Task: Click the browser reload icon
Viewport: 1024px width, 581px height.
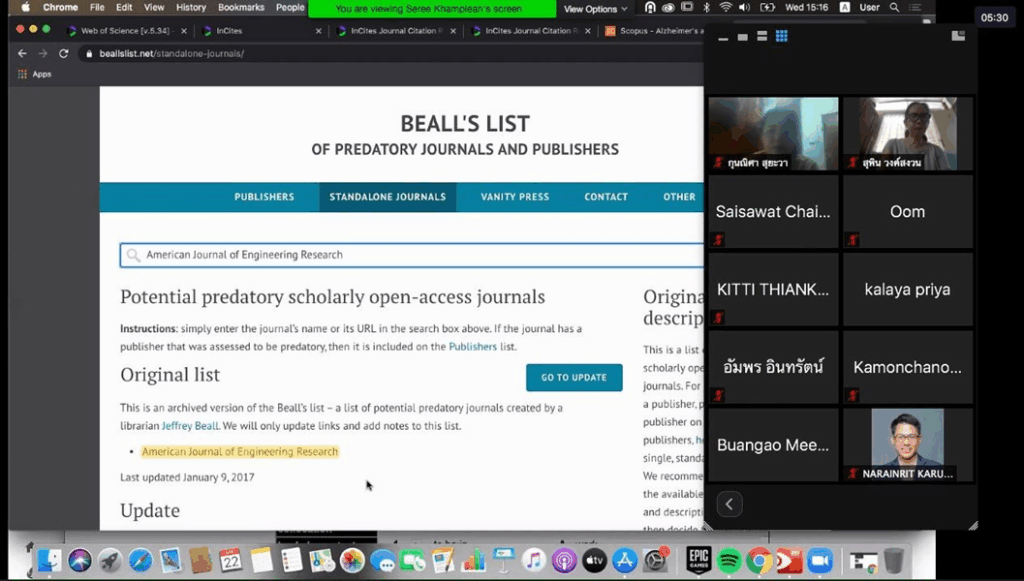Action: 64,53
